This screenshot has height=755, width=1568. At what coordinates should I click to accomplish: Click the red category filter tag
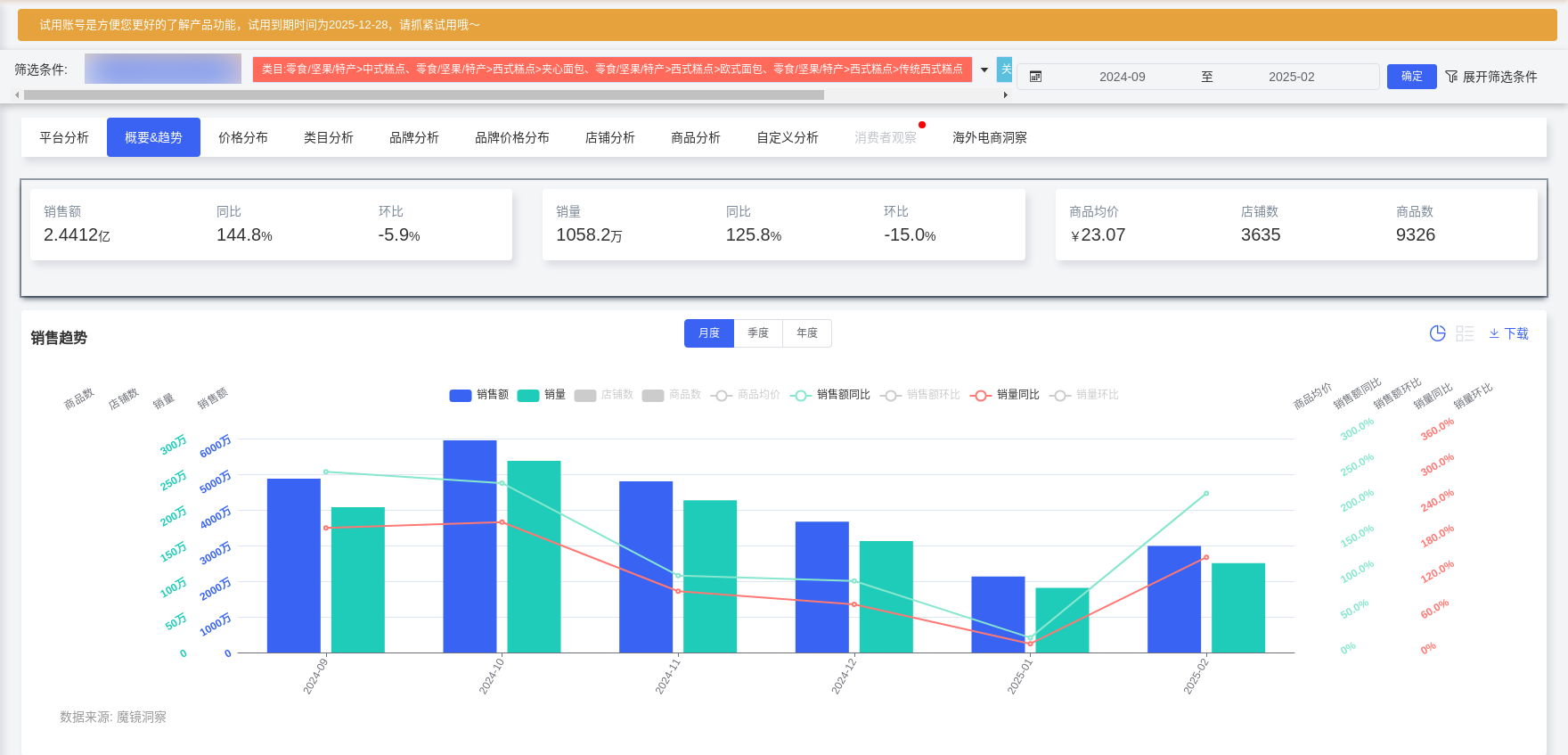pyautogui.click(x=612, y=70)
